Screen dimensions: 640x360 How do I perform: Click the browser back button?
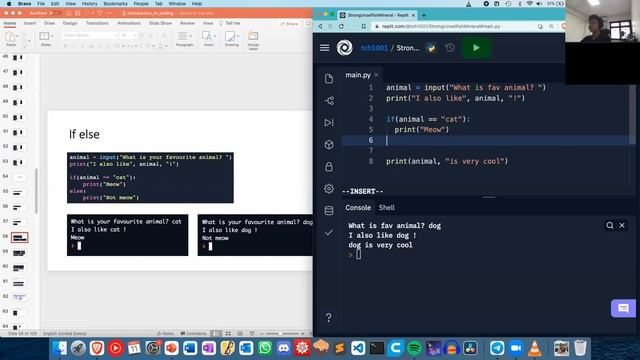320,26
